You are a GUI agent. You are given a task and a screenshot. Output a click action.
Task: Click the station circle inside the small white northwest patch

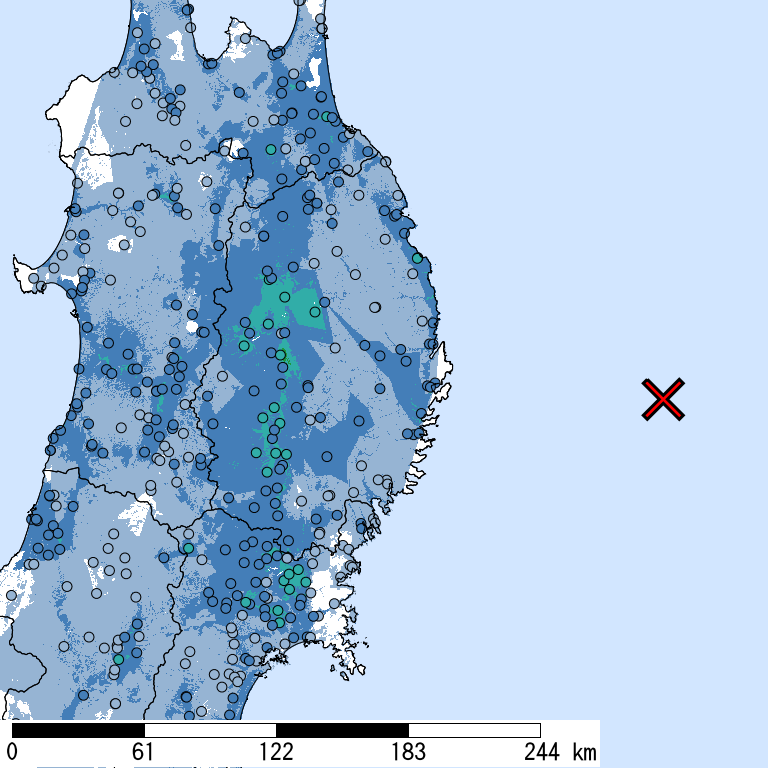tap(124, 243)
